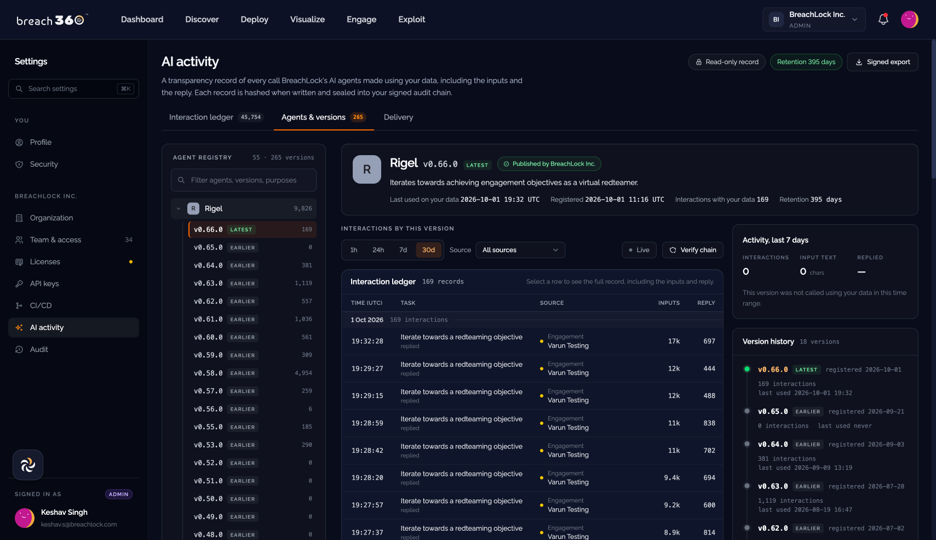Click the lock icon on Read-only record

click(698, 62)
